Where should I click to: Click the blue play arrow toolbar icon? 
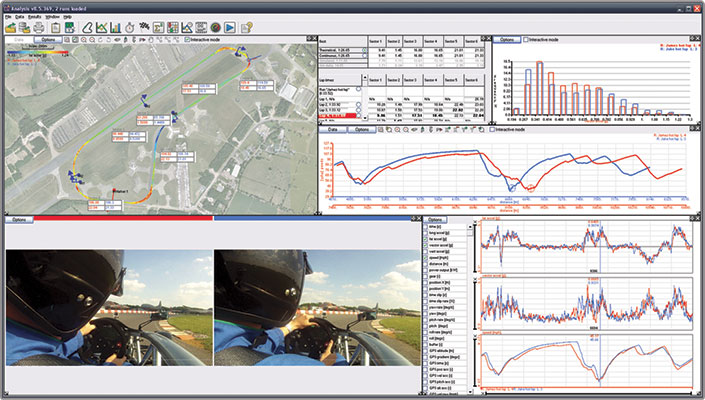230,27
